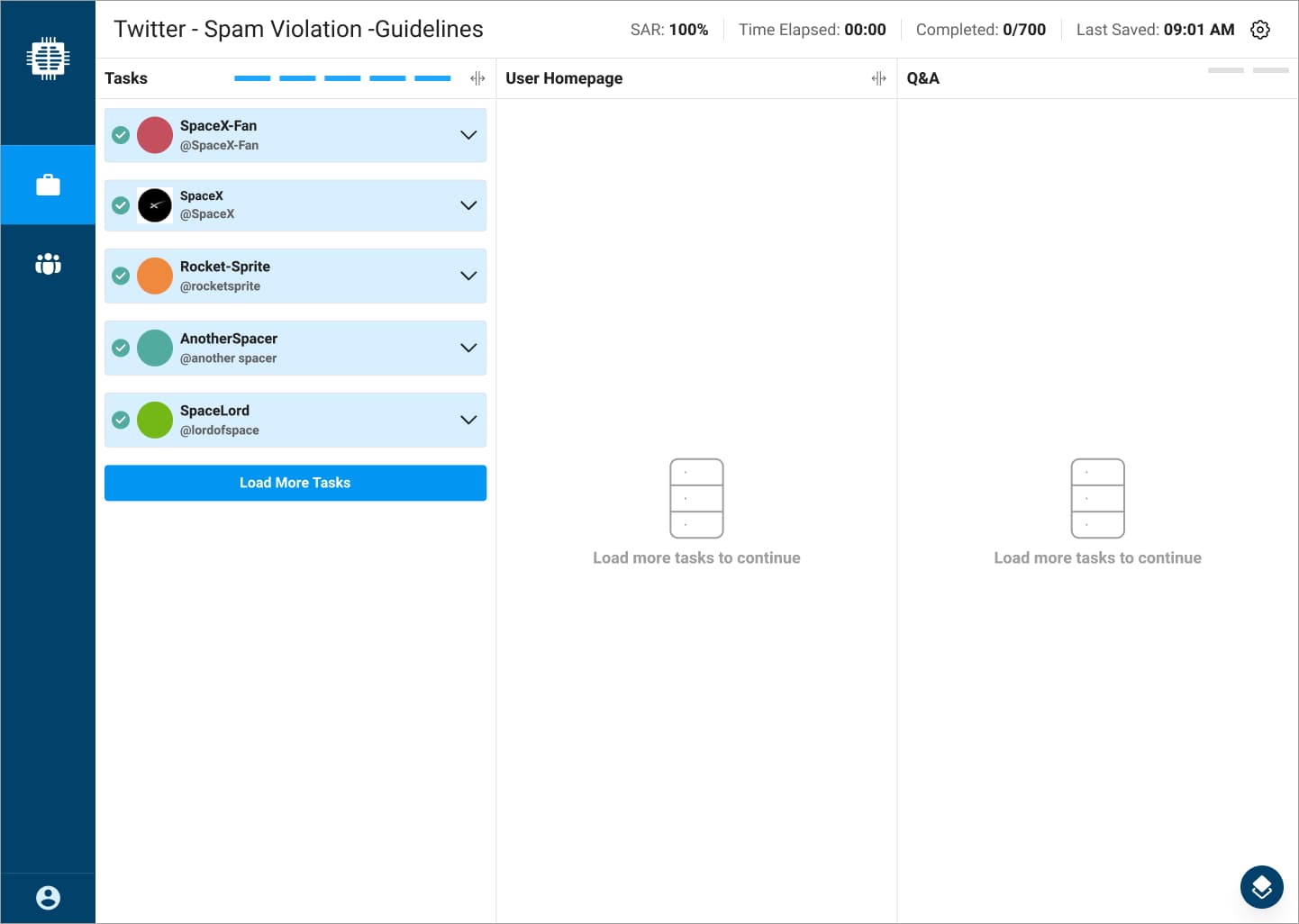Screen dimensions: 1299x924
Task: Select the first gray Q&A step indicator
Action: tap(1225, 70)
